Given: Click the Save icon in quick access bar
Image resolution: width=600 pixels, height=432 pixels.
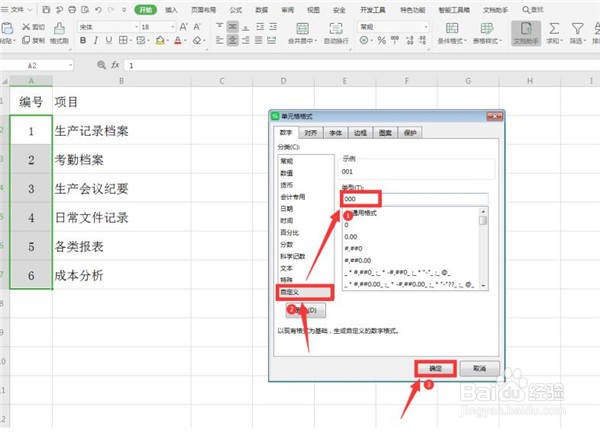Looking at the screenshot, I should 46,10.
